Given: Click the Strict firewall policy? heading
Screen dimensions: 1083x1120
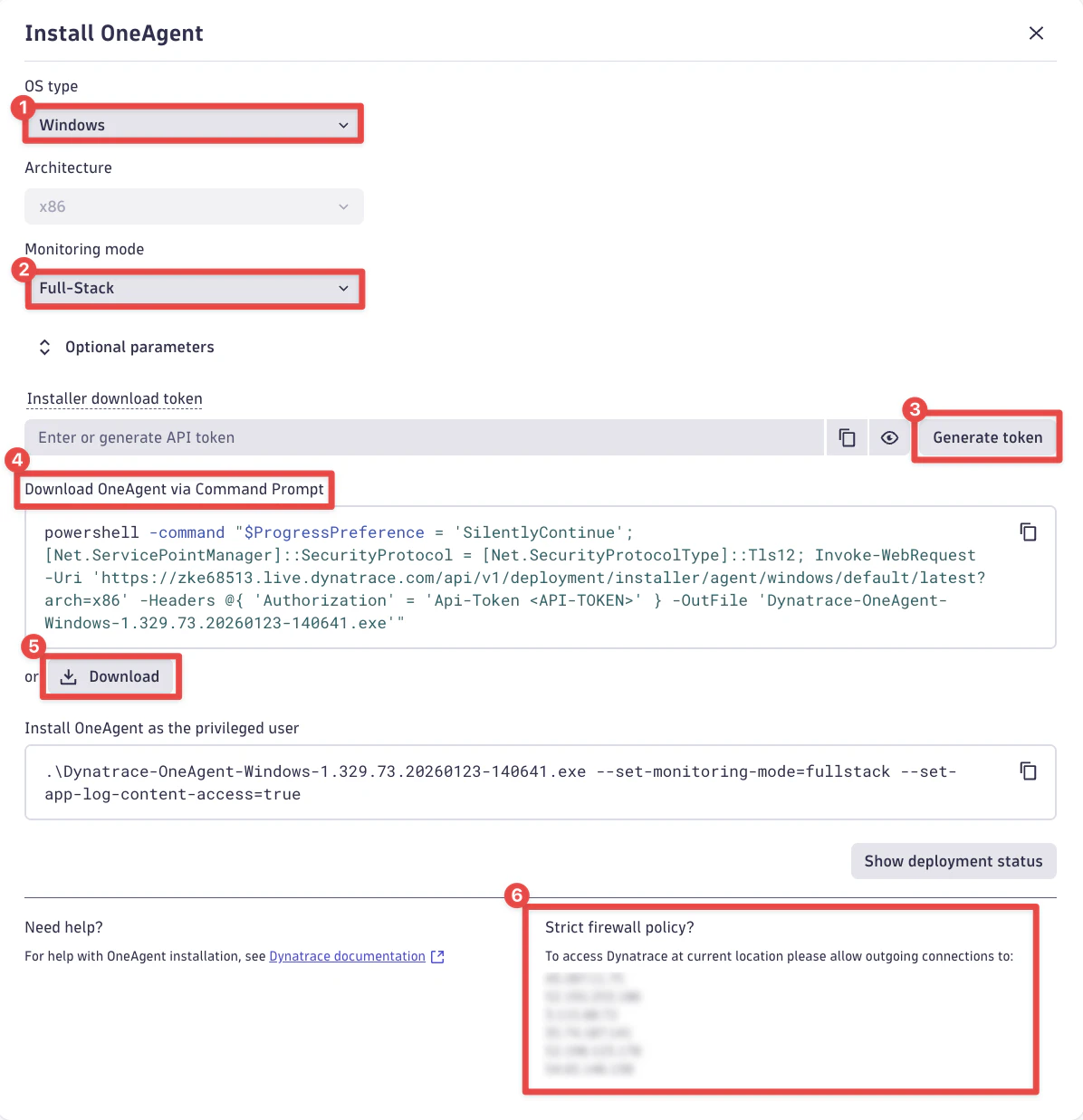Looking at the screenshot, I should (x=619, y=927).
